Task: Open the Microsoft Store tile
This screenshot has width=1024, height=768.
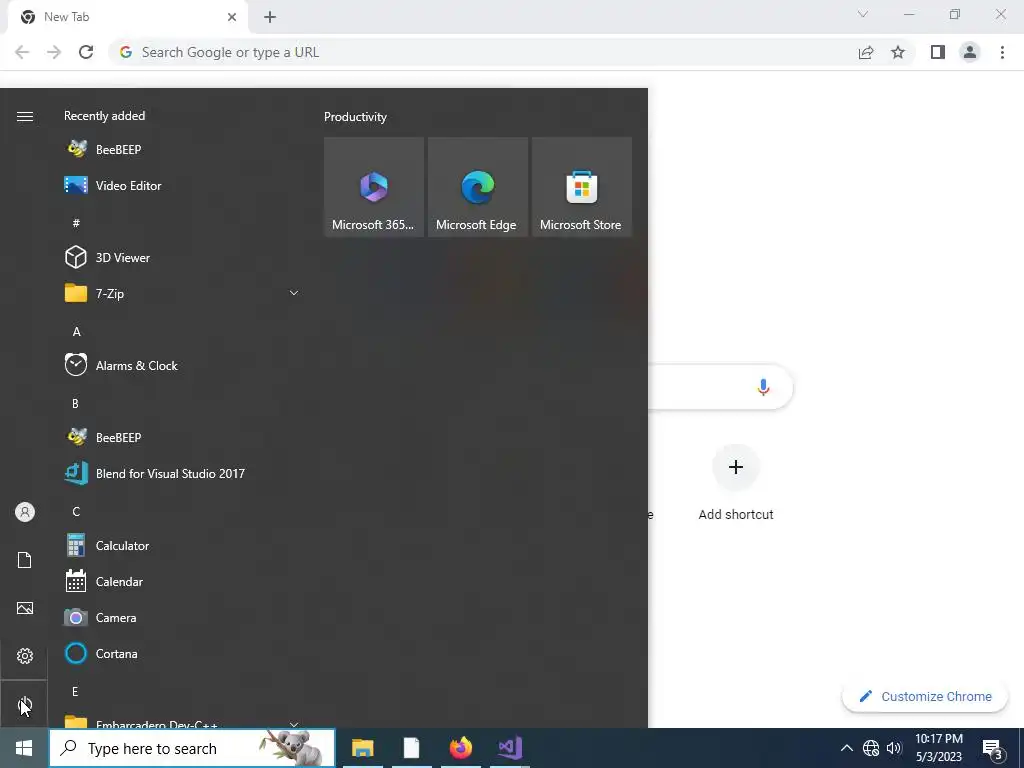Action: (581, 187)
